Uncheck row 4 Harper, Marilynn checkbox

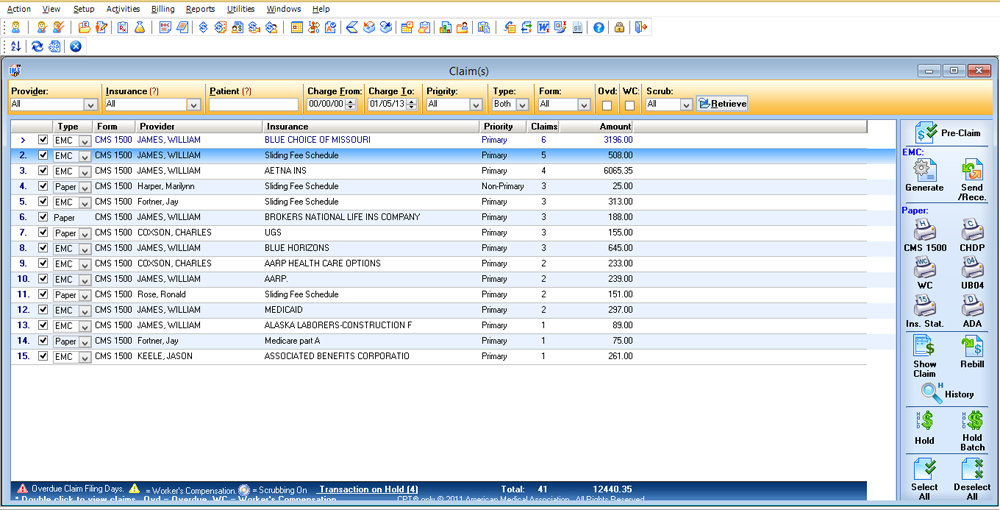point(43,186)
